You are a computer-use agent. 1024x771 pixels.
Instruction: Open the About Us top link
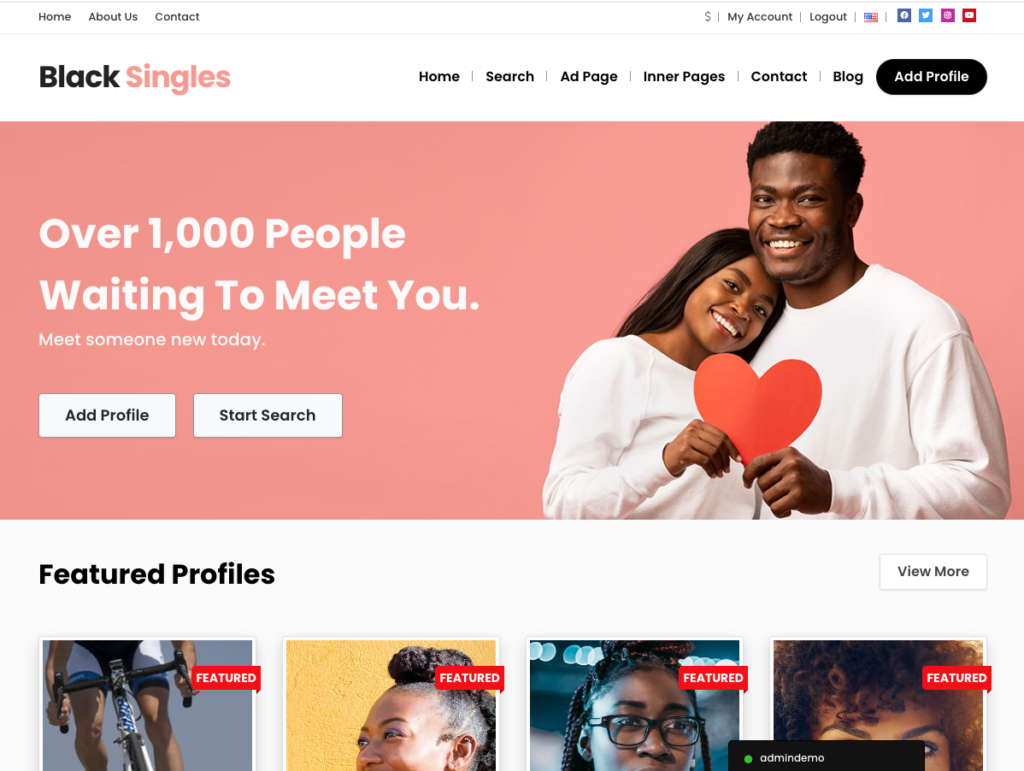point(113,17)
